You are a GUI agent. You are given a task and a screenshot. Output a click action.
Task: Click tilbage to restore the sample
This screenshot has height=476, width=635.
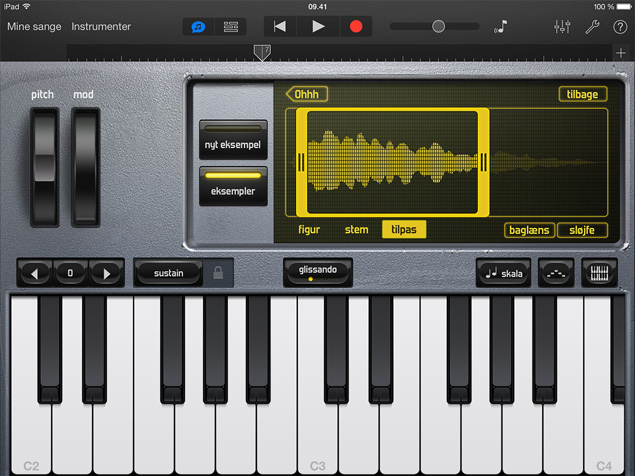coord(583,94)
